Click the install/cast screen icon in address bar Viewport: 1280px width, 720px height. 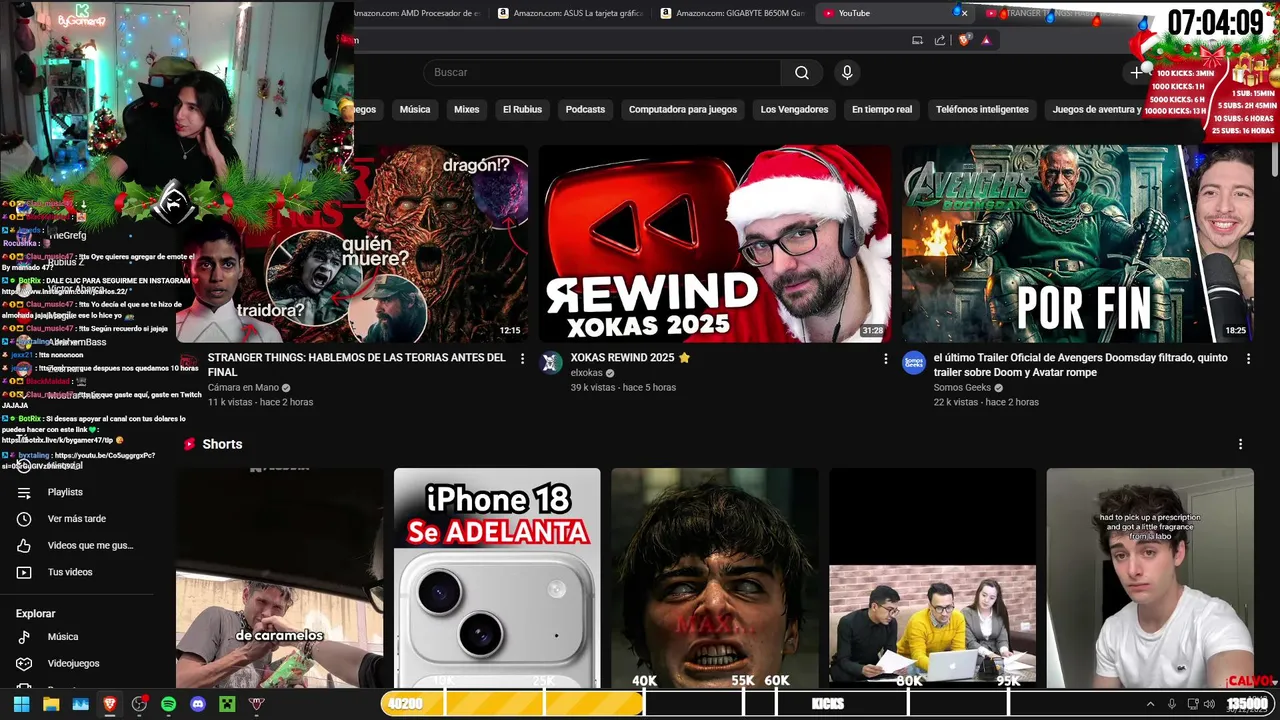point(917,40)
